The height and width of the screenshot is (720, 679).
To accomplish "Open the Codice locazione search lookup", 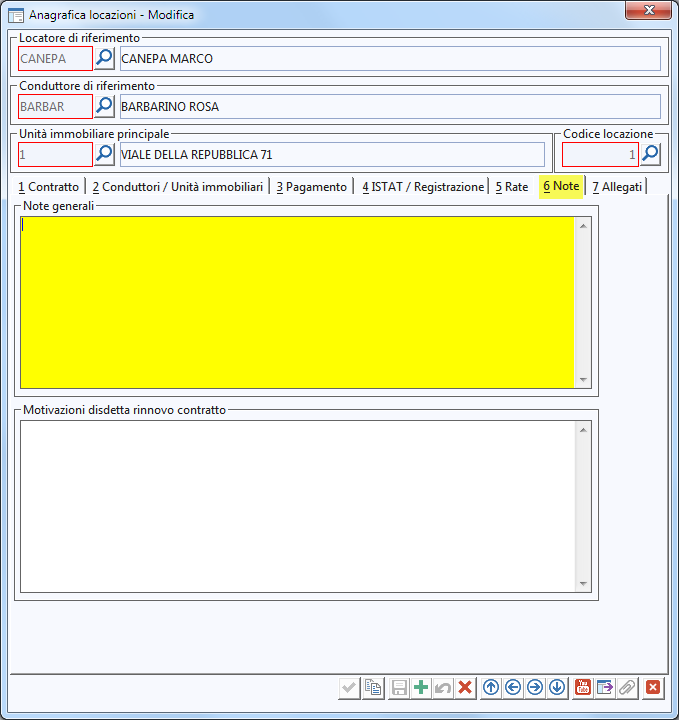I will tap(651, 154).
